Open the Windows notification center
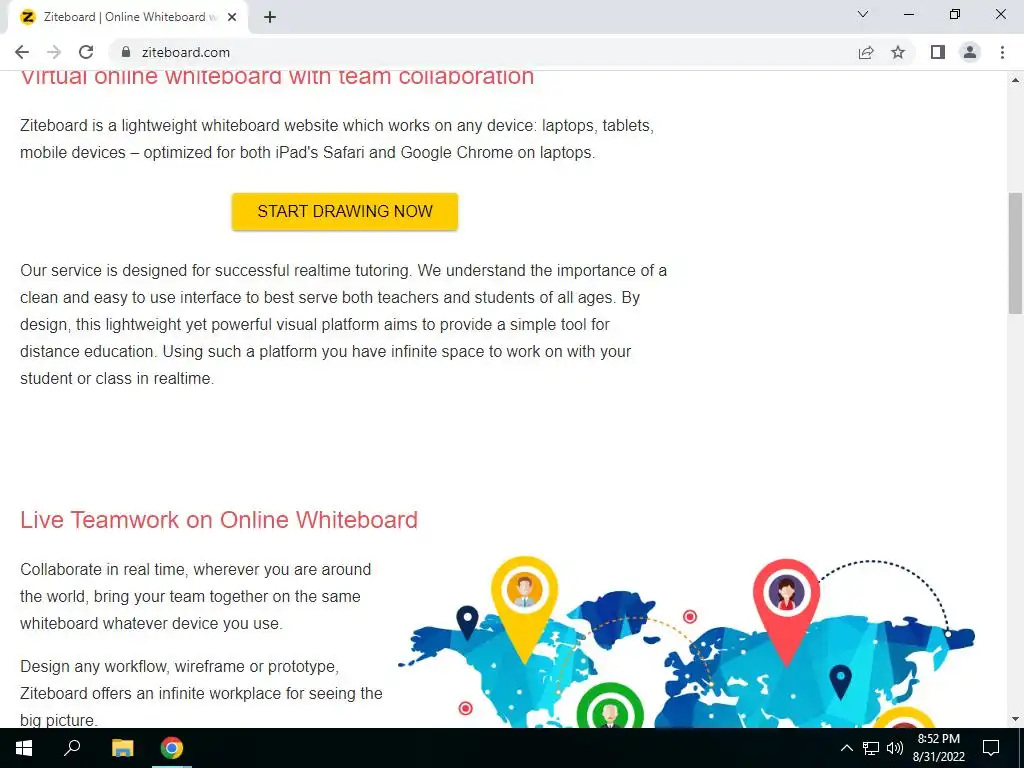The image size is (1024, 768). 991,748
